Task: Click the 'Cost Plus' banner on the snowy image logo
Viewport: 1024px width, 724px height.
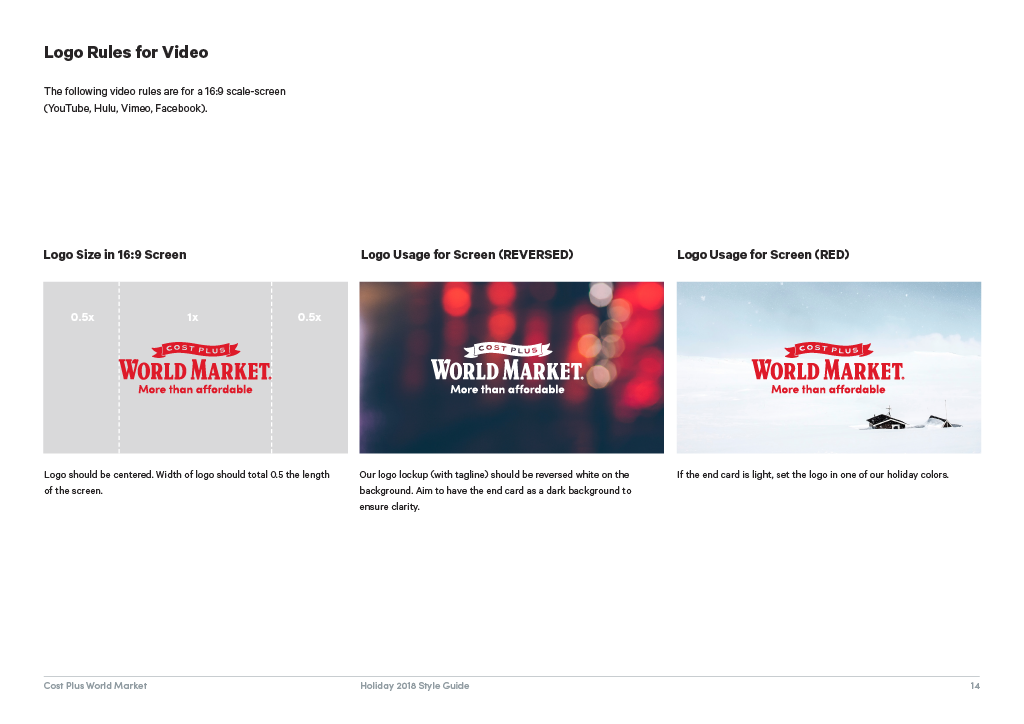Action: click(828, 349)
